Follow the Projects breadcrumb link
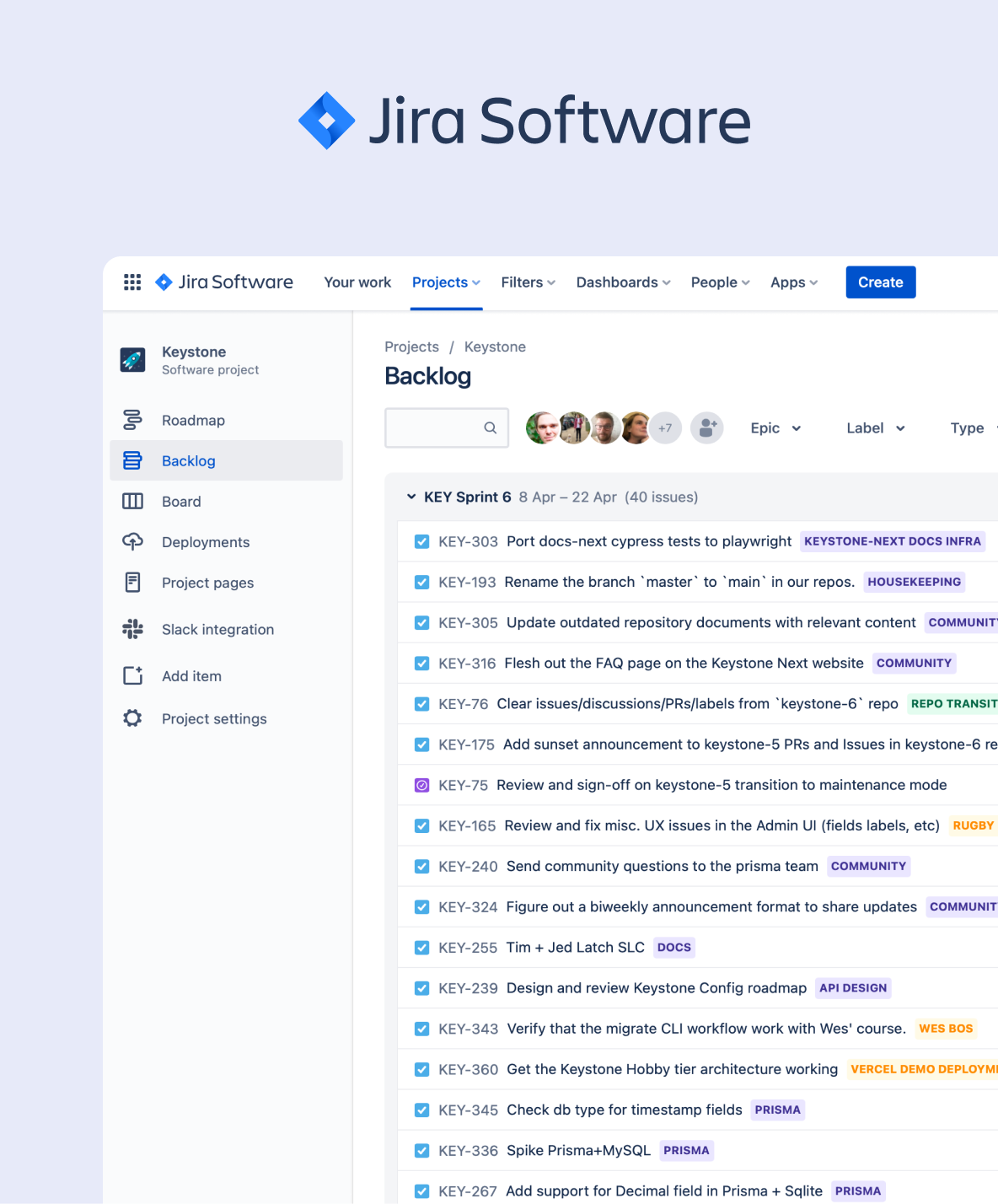998x1204 pixels. click(411, 347)
